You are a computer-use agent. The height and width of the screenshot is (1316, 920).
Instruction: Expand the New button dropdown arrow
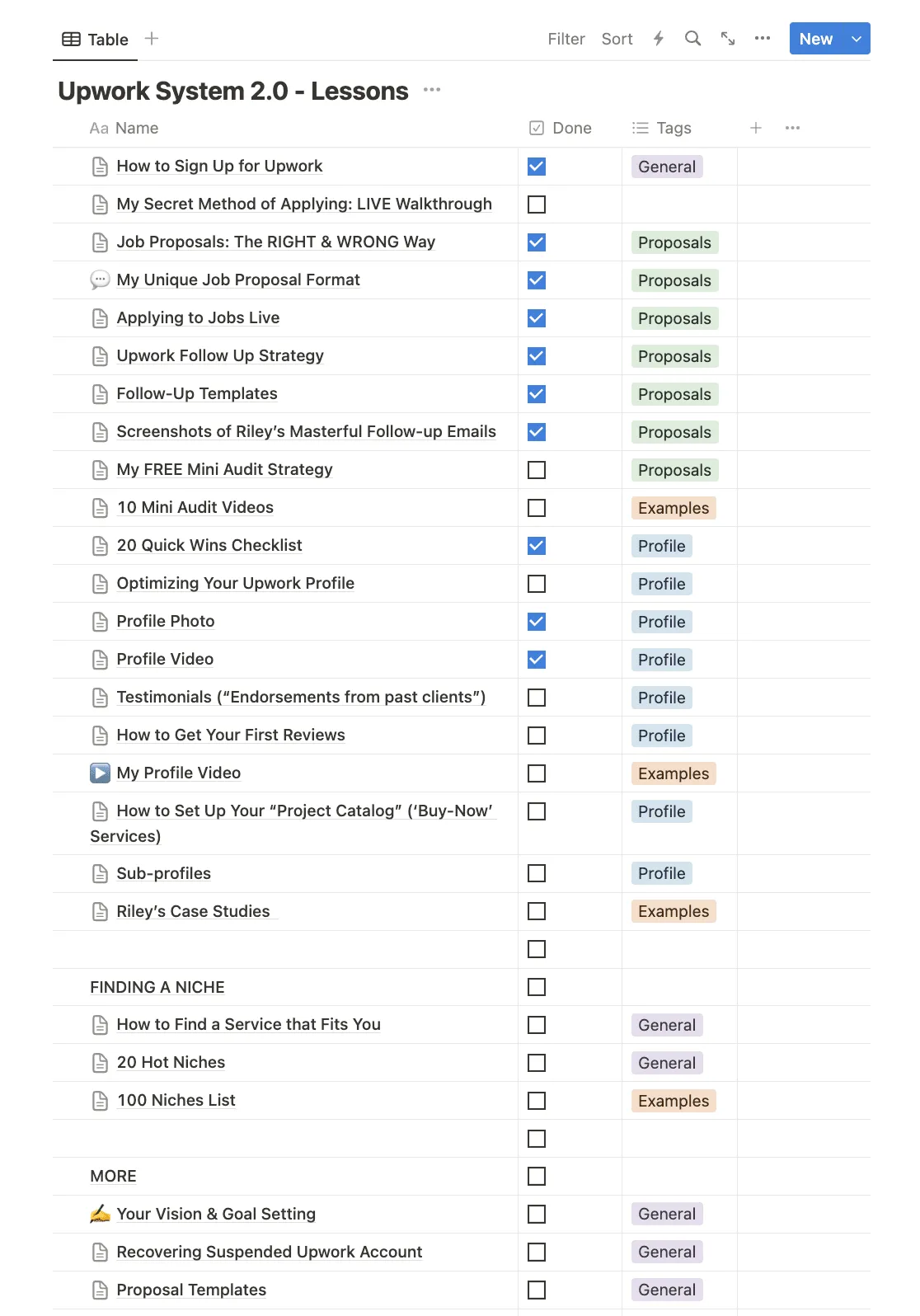pos(857,39)
